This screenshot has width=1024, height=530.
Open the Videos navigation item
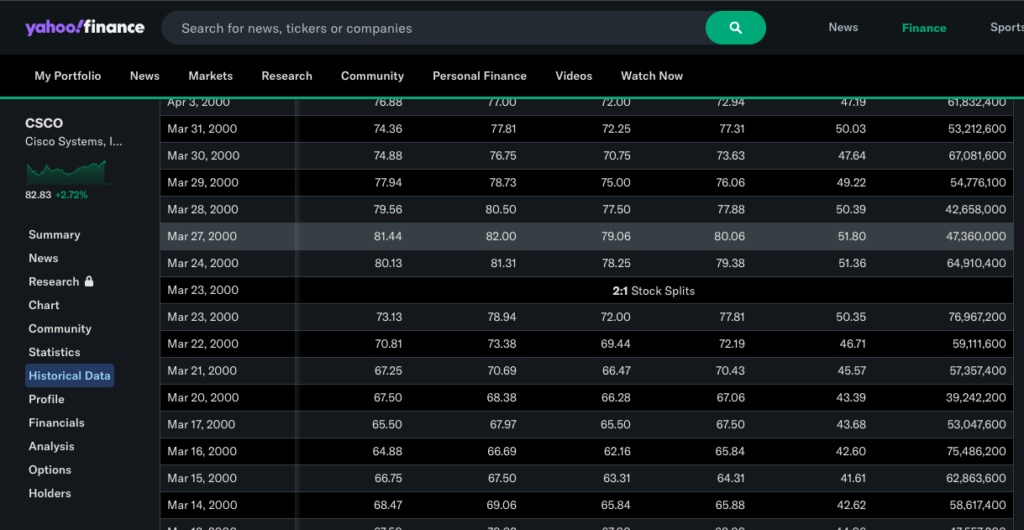573,76
